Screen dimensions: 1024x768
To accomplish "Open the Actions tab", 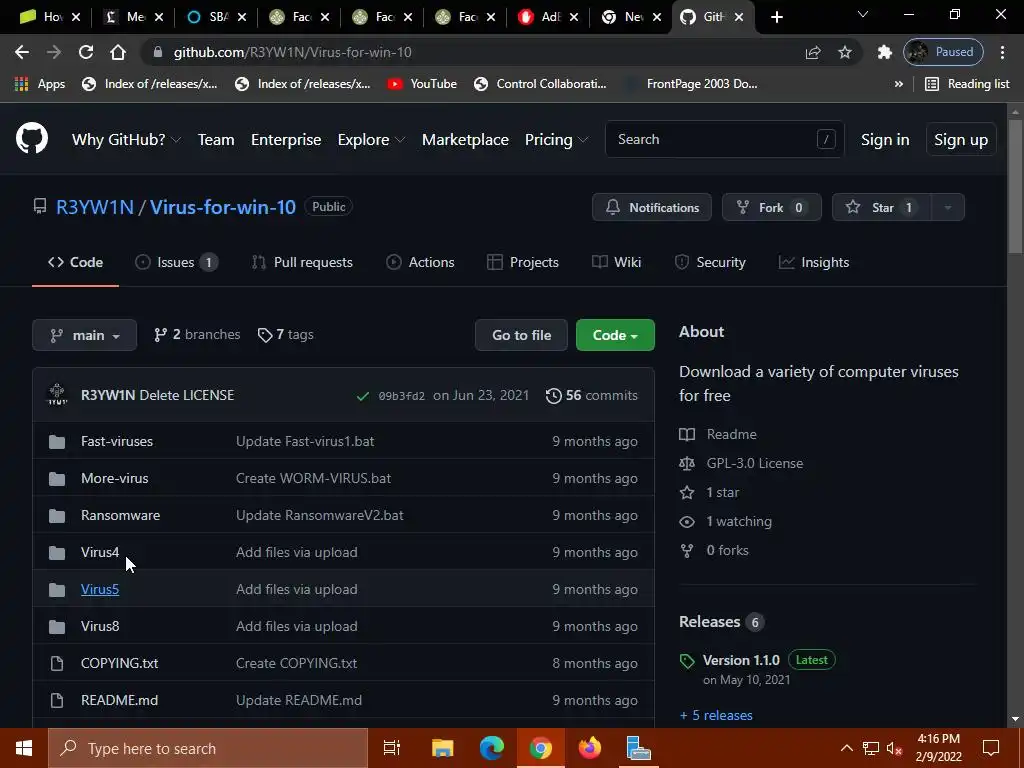I will 420,262.
